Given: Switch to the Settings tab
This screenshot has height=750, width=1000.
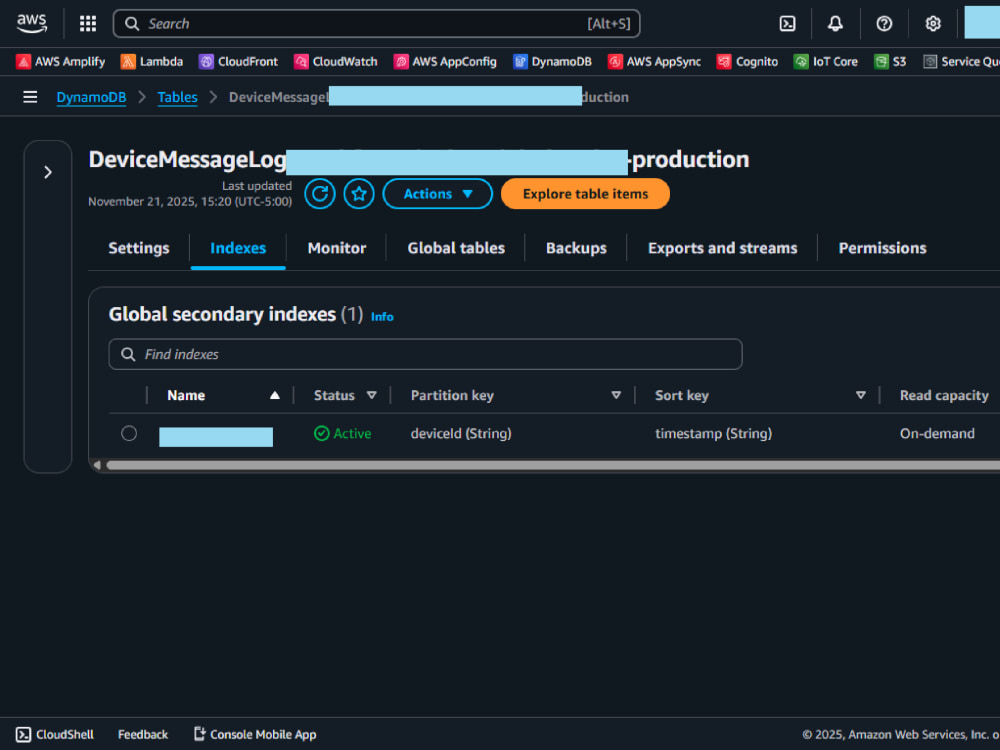Looking at the screenshot, I should (139, 248).
